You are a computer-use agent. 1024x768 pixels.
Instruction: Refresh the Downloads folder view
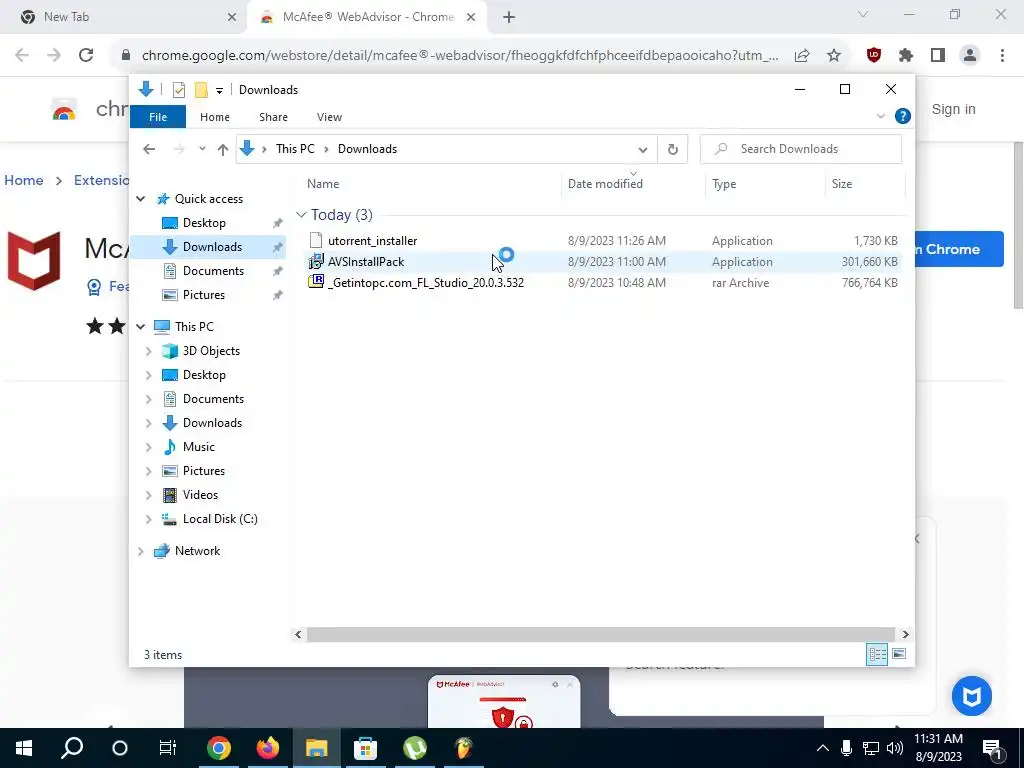coord(673,150)
